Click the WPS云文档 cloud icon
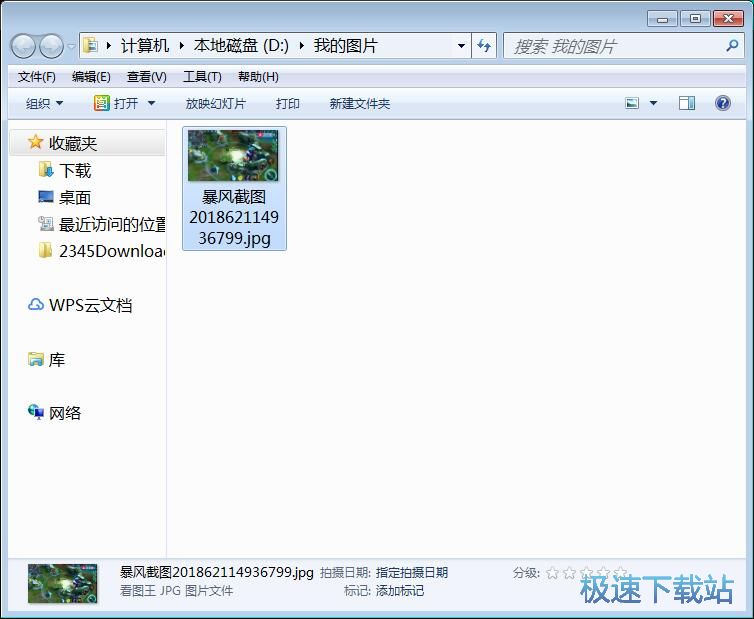754x619 pixels. click(x=36, y=304)
